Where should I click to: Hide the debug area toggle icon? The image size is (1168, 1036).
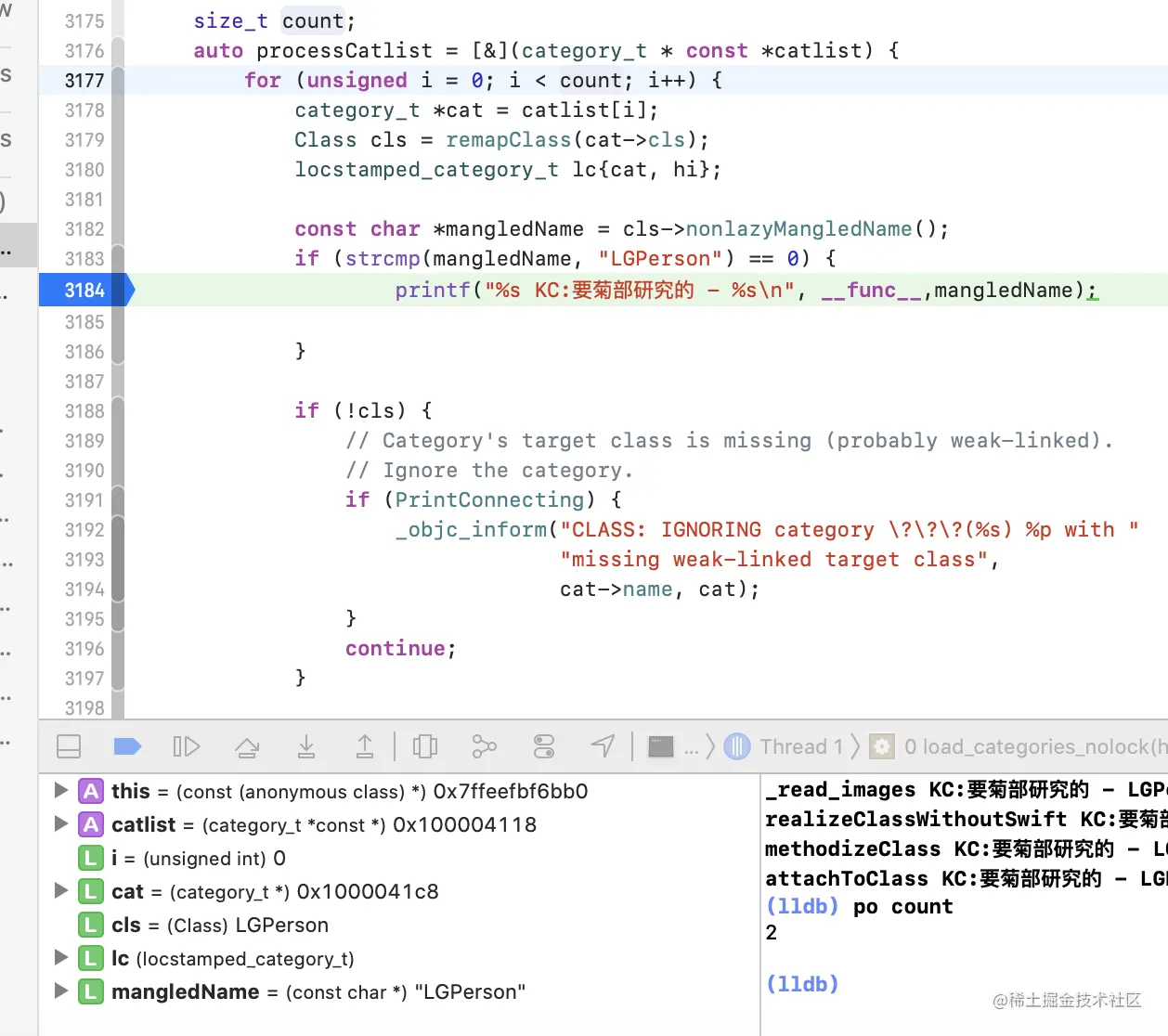69,746
